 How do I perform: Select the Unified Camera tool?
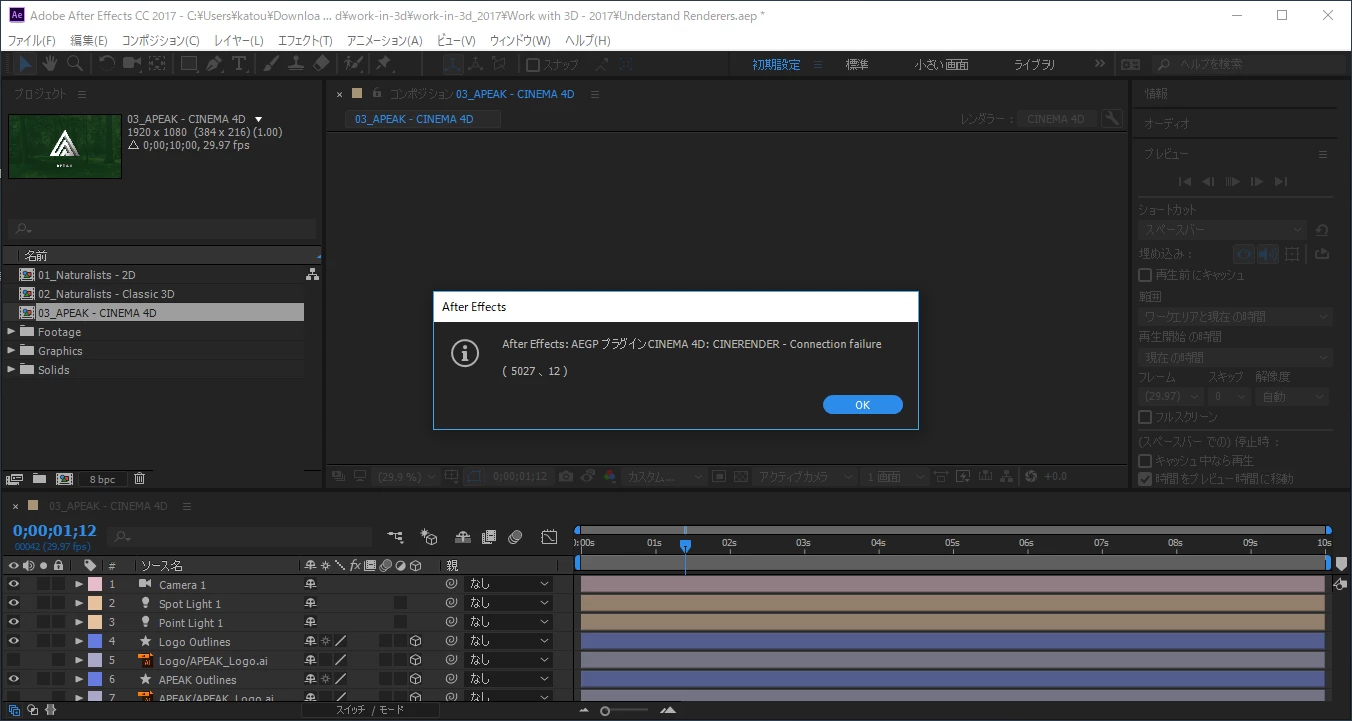[131, 64]
